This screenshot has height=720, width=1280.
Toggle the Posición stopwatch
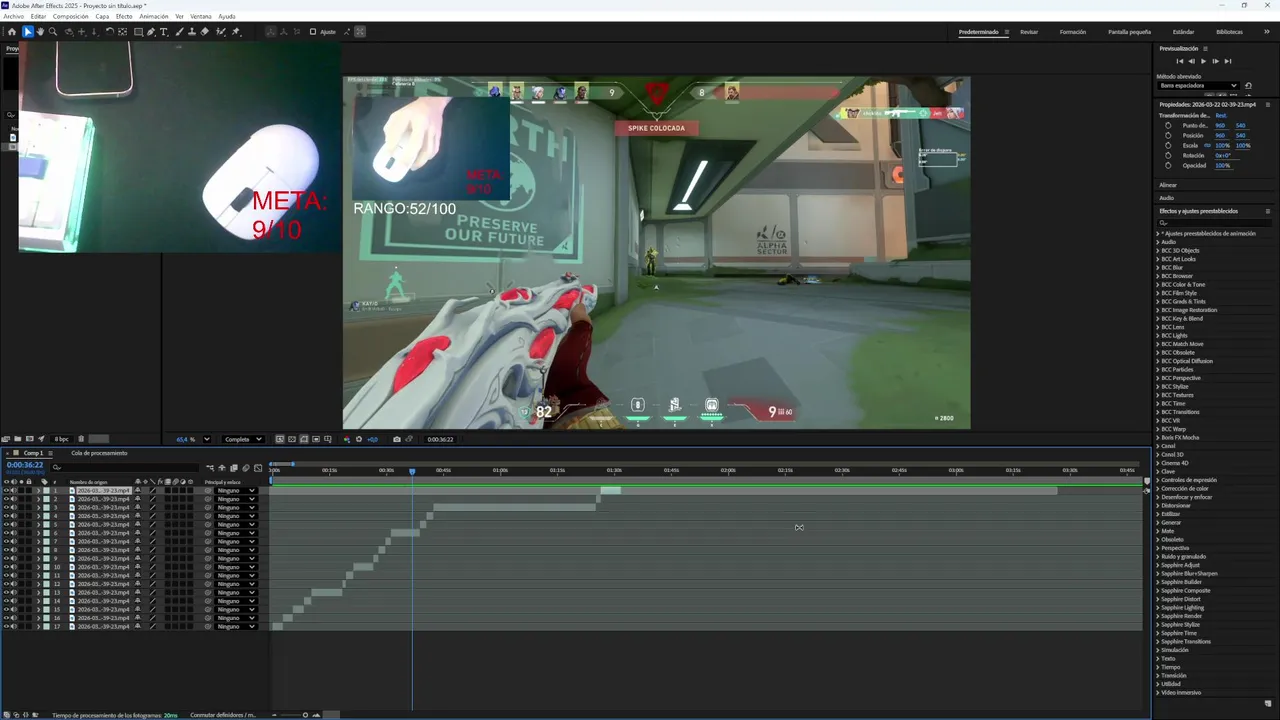click(x=1168, y=135)
